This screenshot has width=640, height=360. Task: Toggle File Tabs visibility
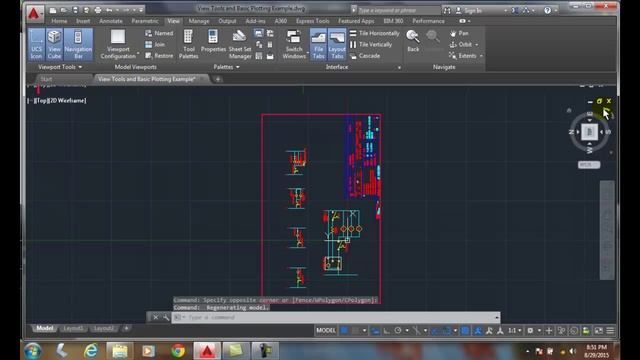[318, 44]
